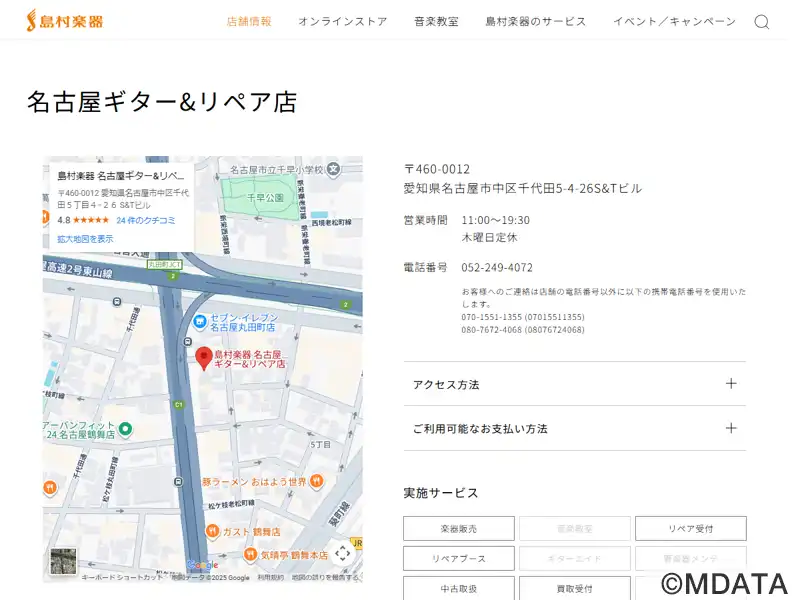Screen dimensions: 800x600
Task: Switch map to satellite imagery thumbnail
Action: (x=64, y=560)
